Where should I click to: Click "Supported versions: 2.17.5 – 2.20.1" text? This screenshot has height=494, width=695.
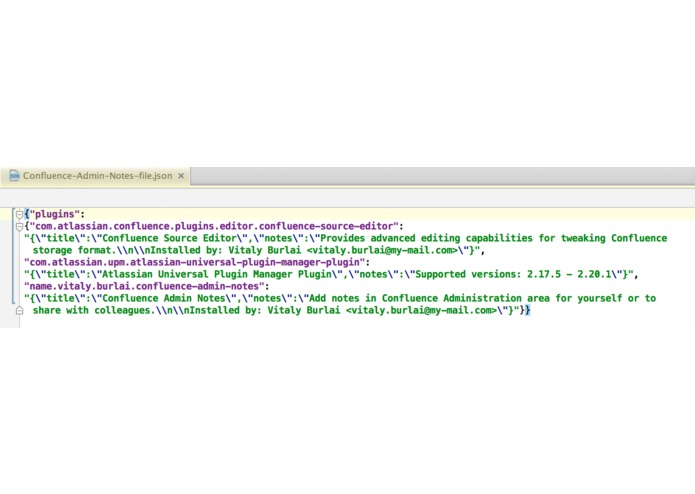[513, 274]
